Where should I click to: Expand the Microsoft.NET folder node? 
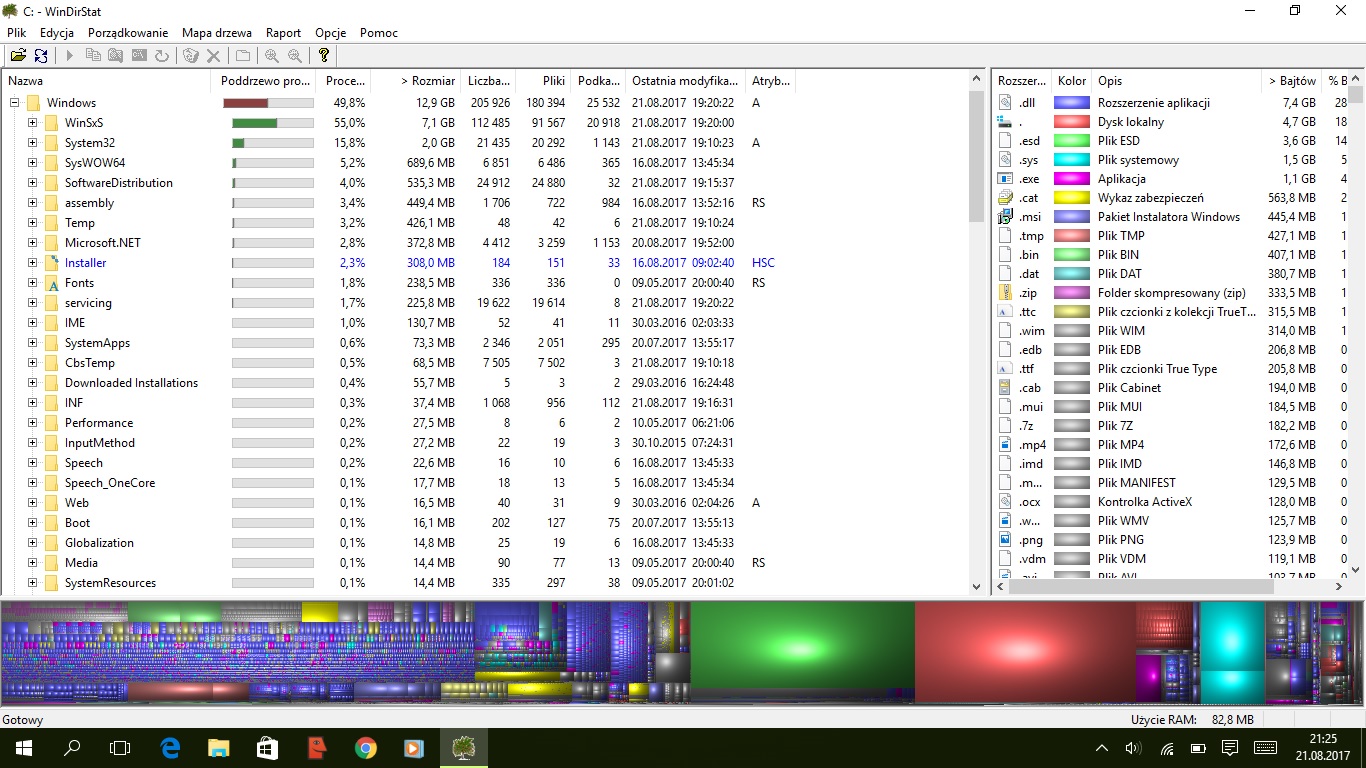coord(32,242)
